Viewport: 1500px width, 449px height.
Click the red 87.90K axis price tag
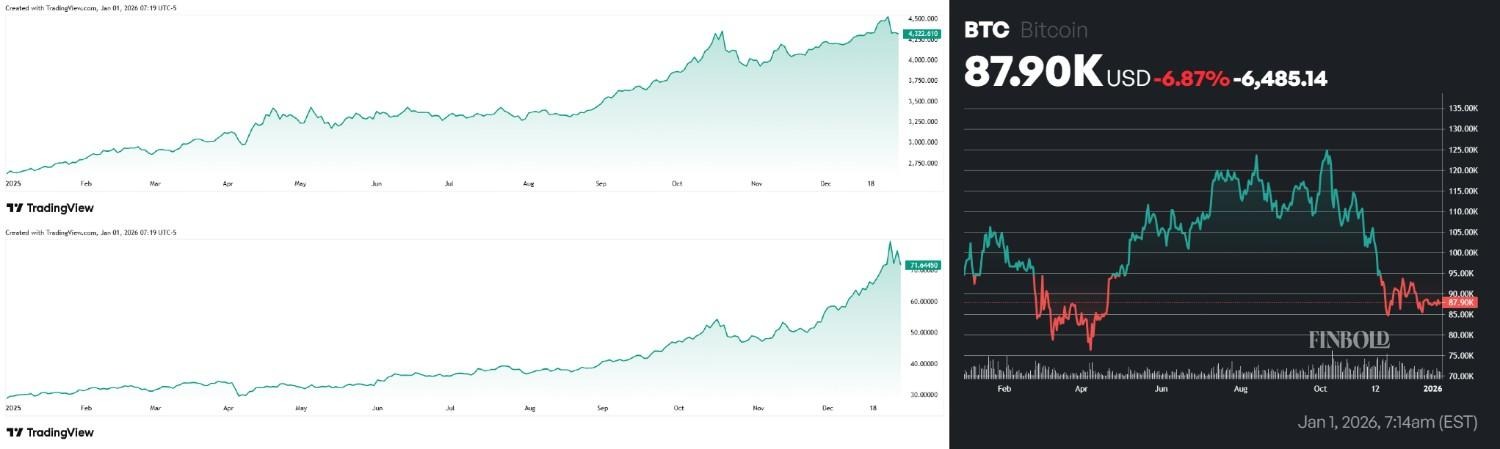click(1461, 302)
